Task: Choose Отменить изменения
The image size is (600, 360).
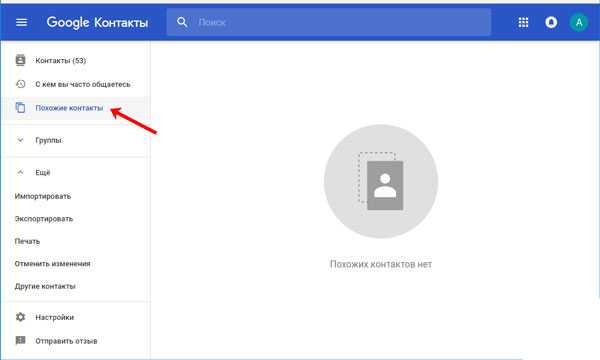Action: point(52,264)
